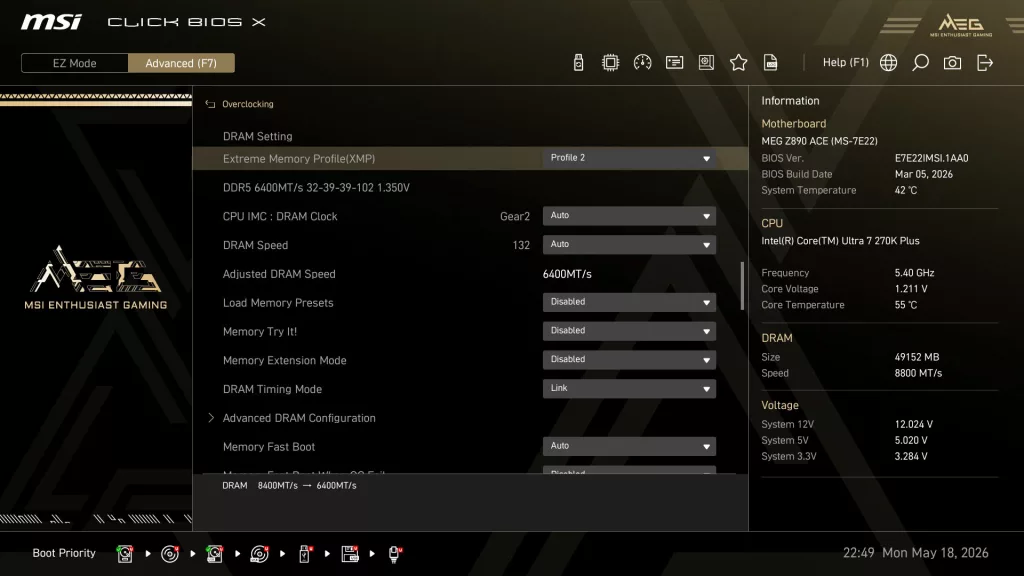
Task: Open the Memory Fast Boot dropdown
Action: (x=629, y=446)
